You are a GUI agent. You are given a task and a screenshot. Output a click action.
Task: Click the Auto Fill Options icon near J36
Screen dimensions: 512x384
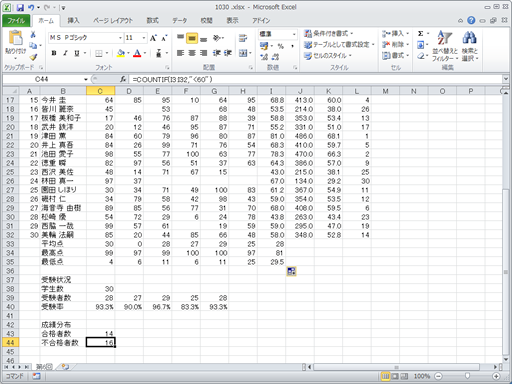click(291, 271)
